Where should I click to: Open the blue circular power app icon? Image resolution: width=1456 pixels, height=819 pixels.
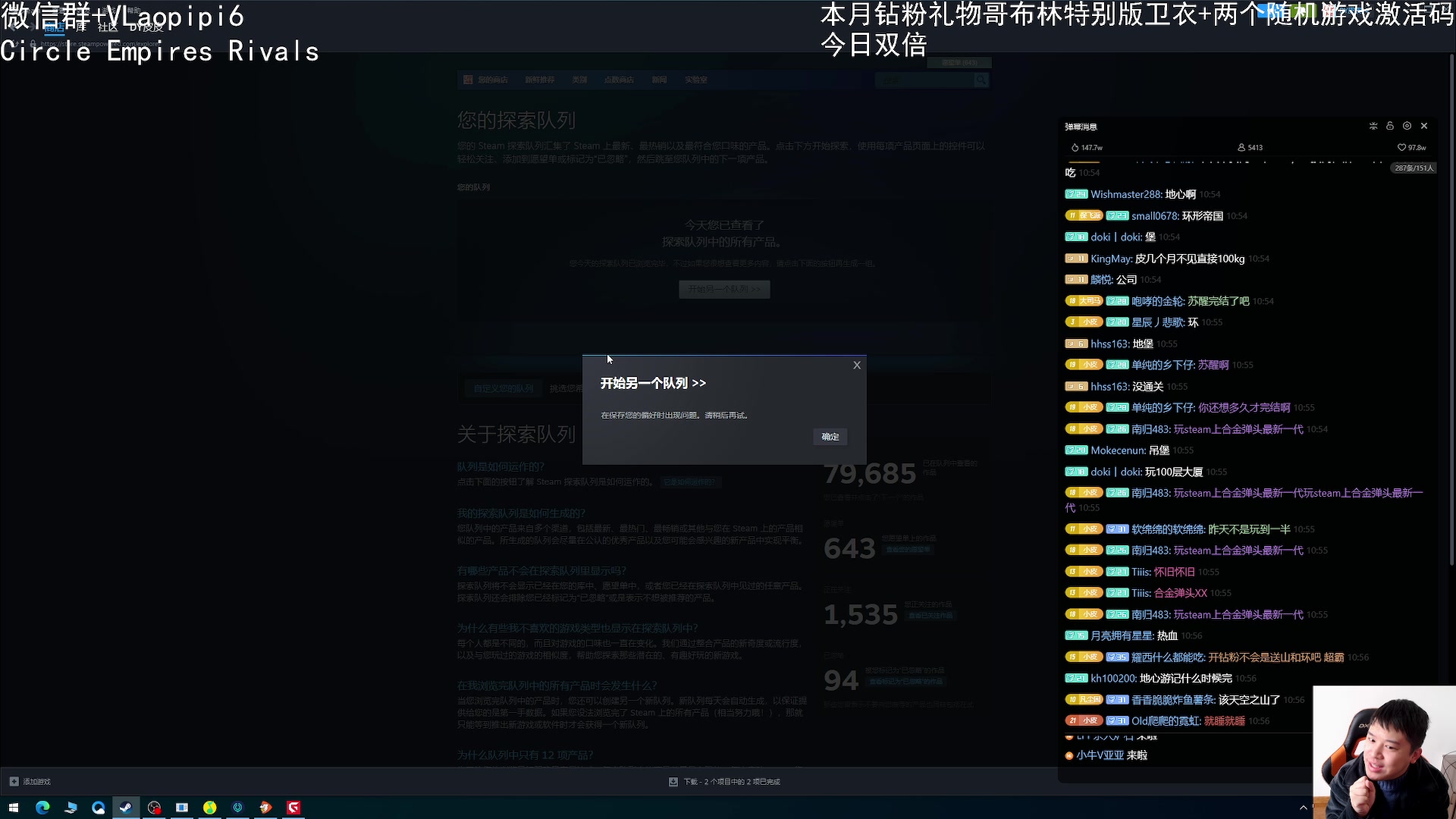[x=237, y=808]
